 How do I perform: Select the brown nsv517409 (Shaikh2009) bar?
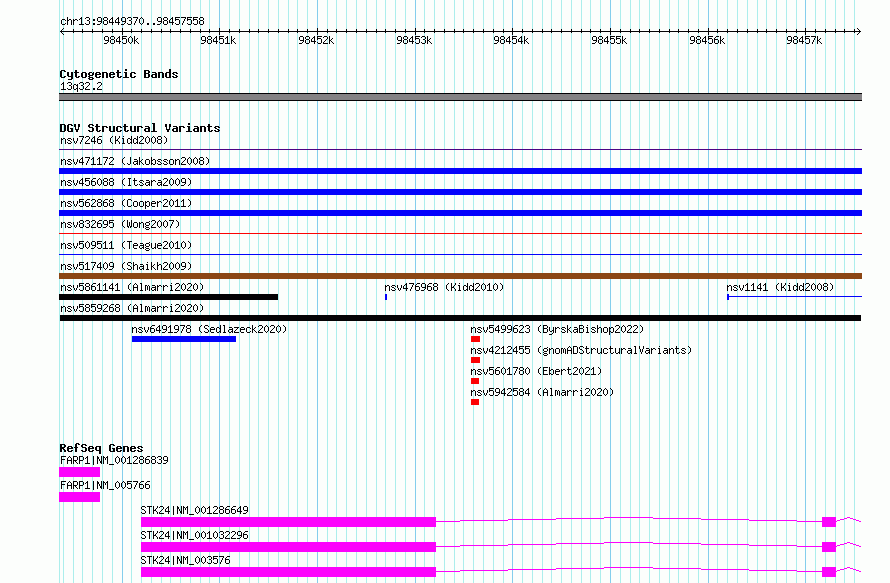(460, 276)
